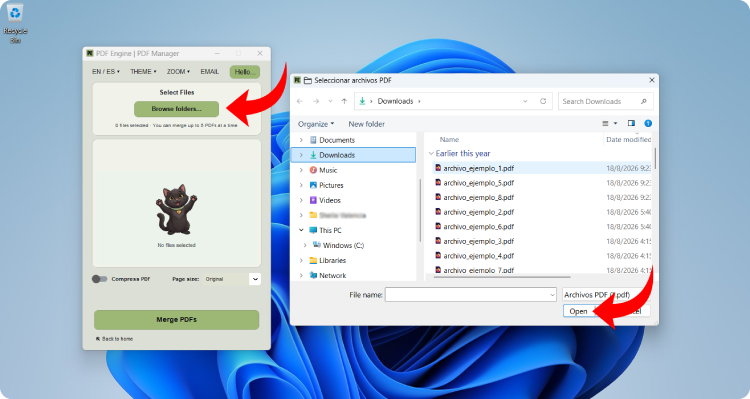Select Windows (C:) drive
750x399 pixels.
point(343,245)
